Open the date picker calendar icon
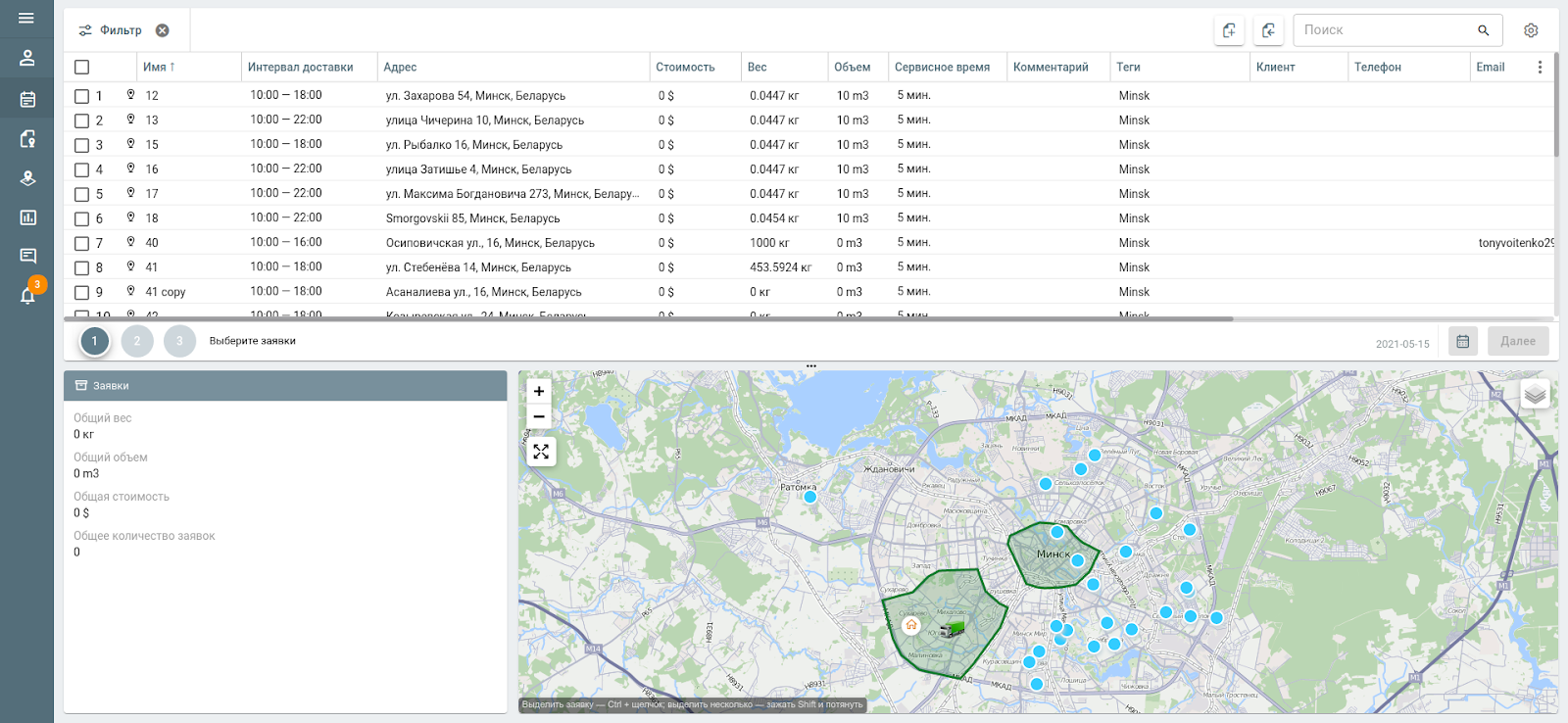This screenshot has height=723, width=1568. point(1462,342)
